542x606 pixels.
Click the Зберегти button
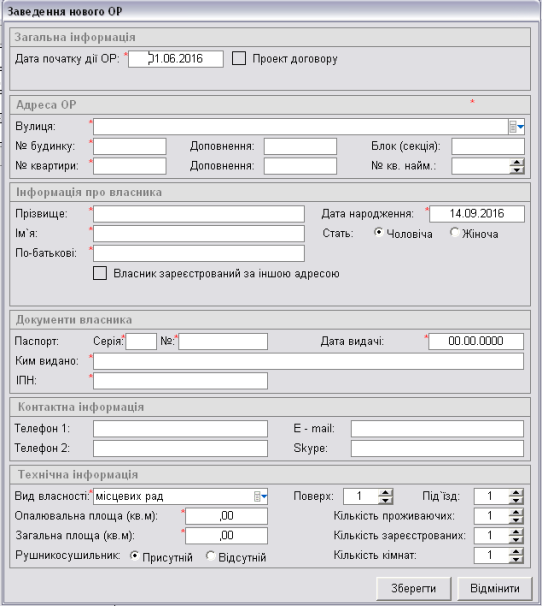click(414, 588)
